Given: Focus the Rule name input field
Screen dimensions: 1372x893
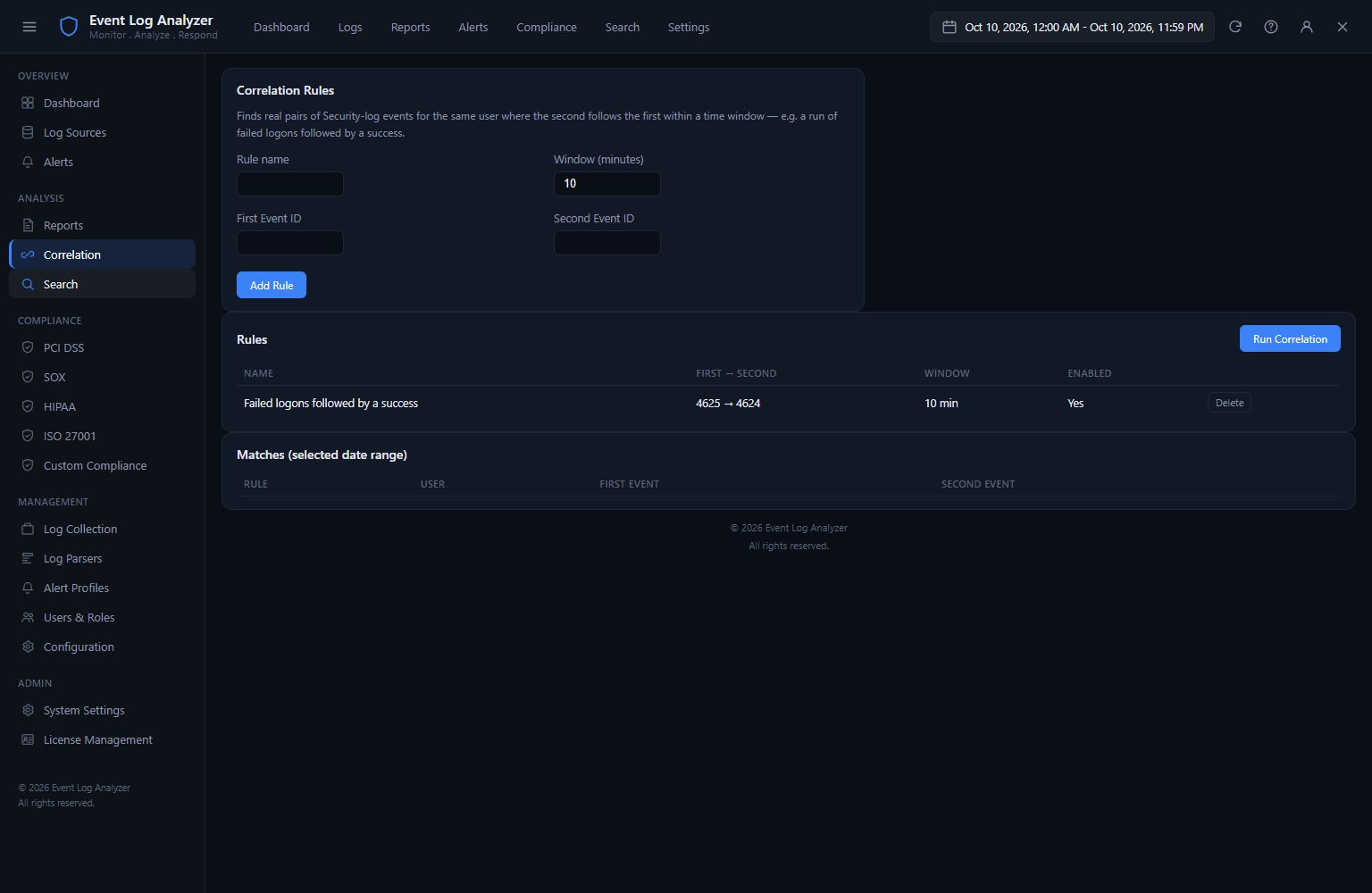Looking at the screenshot, I should (290, 184).
